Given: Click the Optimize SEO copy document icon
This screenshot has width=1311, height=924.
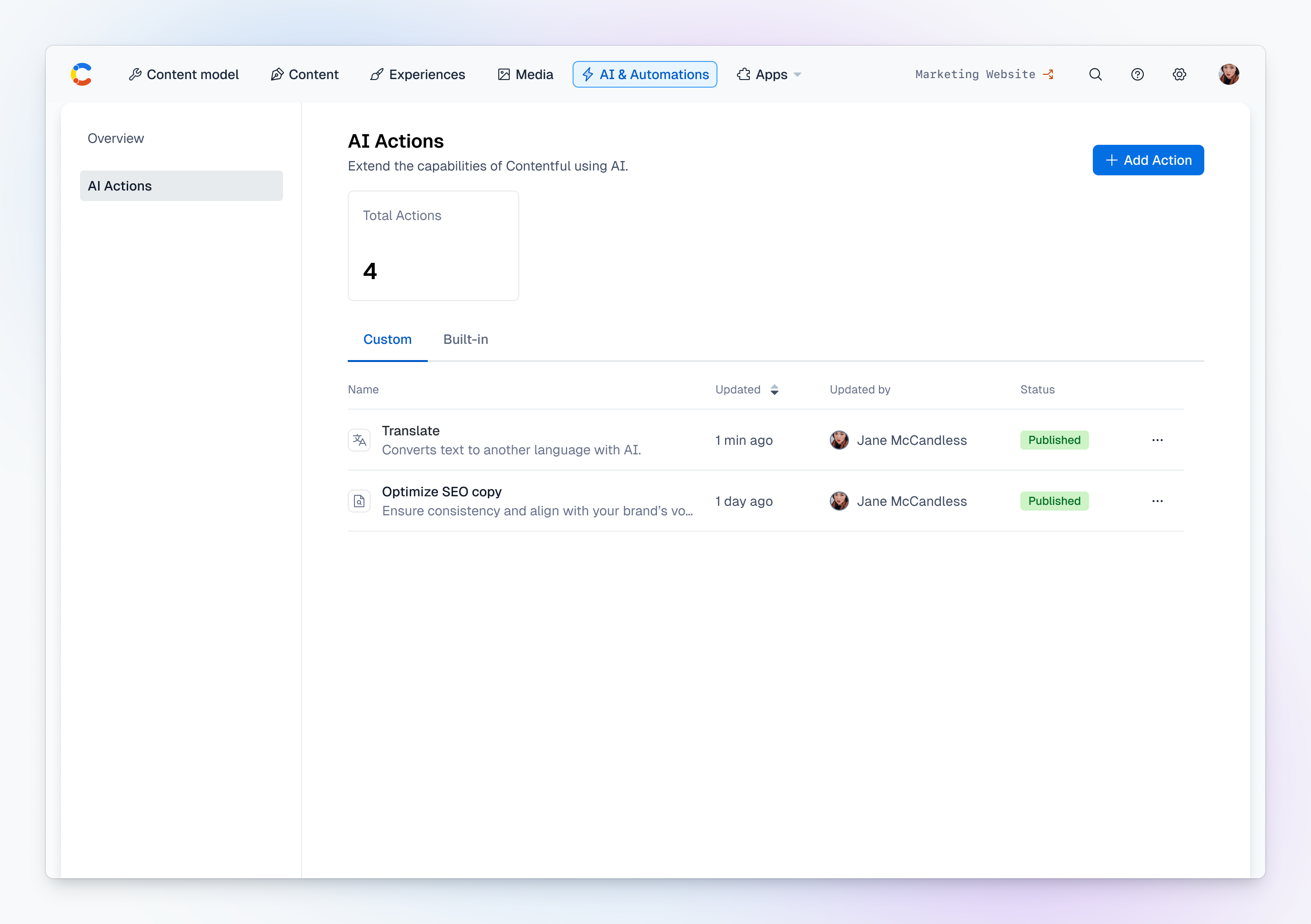Looking at the screenshot, I should point(359,501).
